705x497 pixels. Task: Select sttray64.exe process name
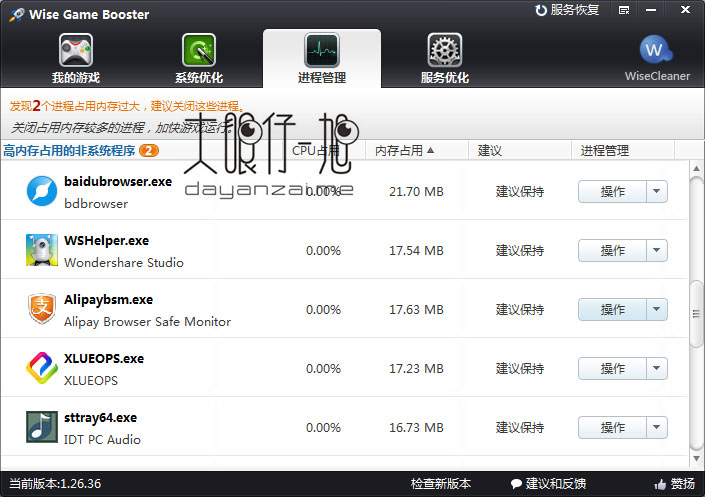[100, 418]
